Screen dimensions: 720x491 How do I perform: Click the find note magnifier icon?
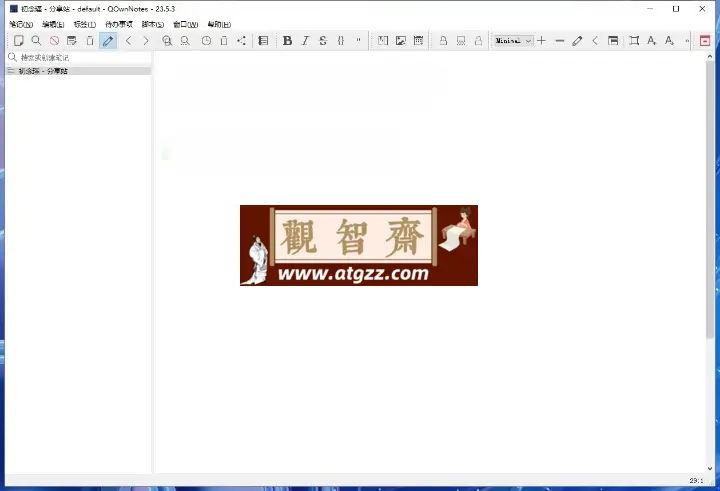pos(36,41)
